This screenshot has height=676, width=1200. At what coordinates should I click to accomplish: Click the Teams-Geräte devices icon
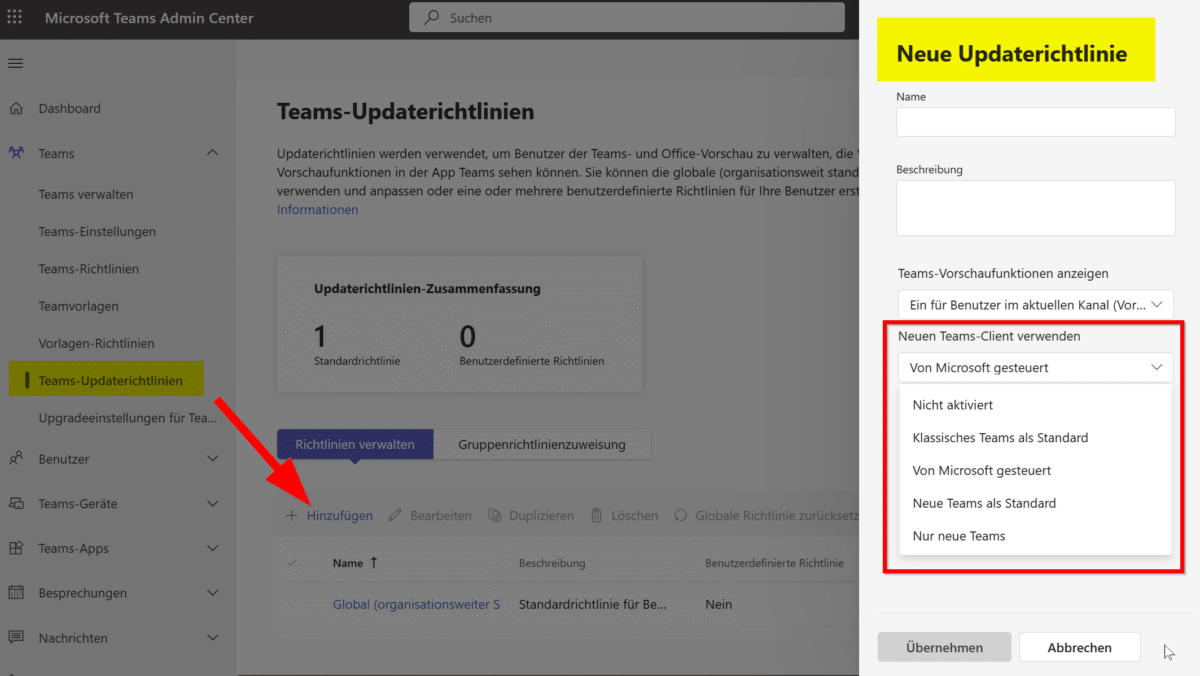[x=16, y=504]
